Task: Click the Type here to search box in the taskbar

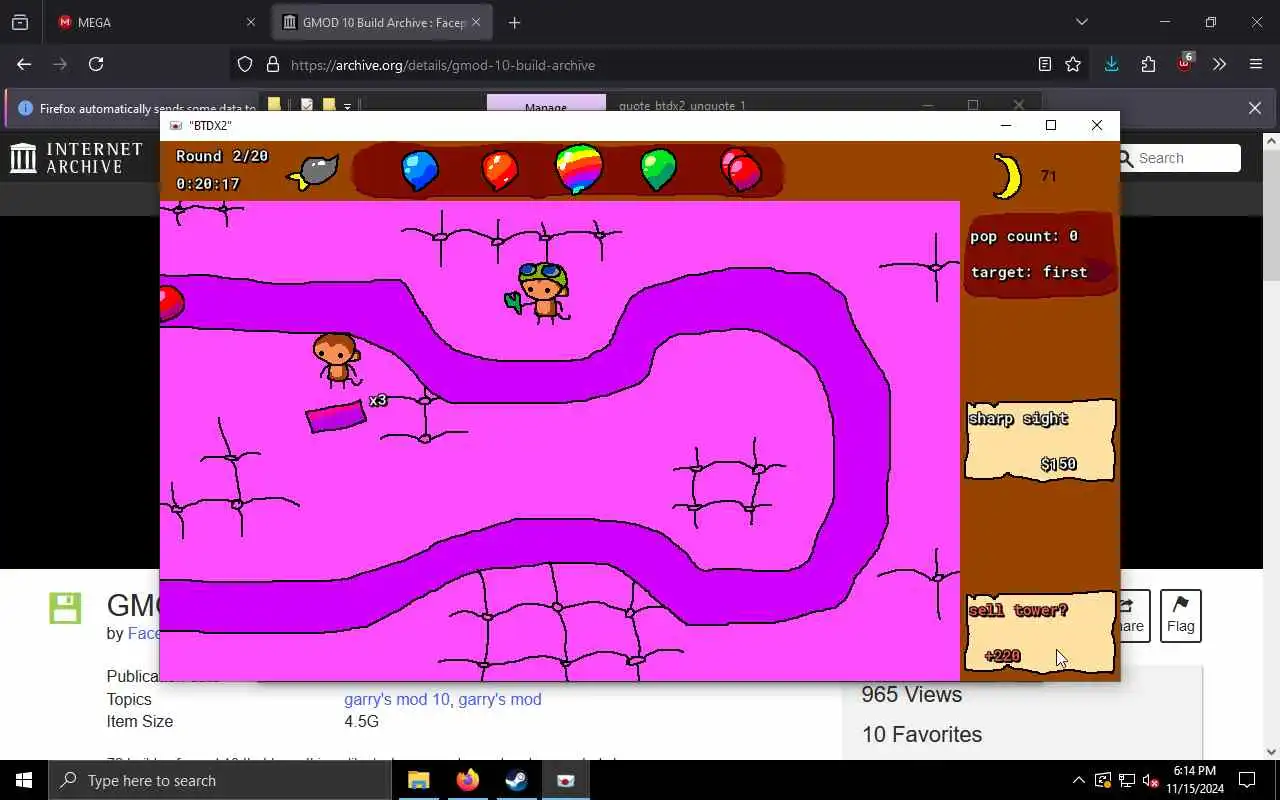Action: point(219,780)
